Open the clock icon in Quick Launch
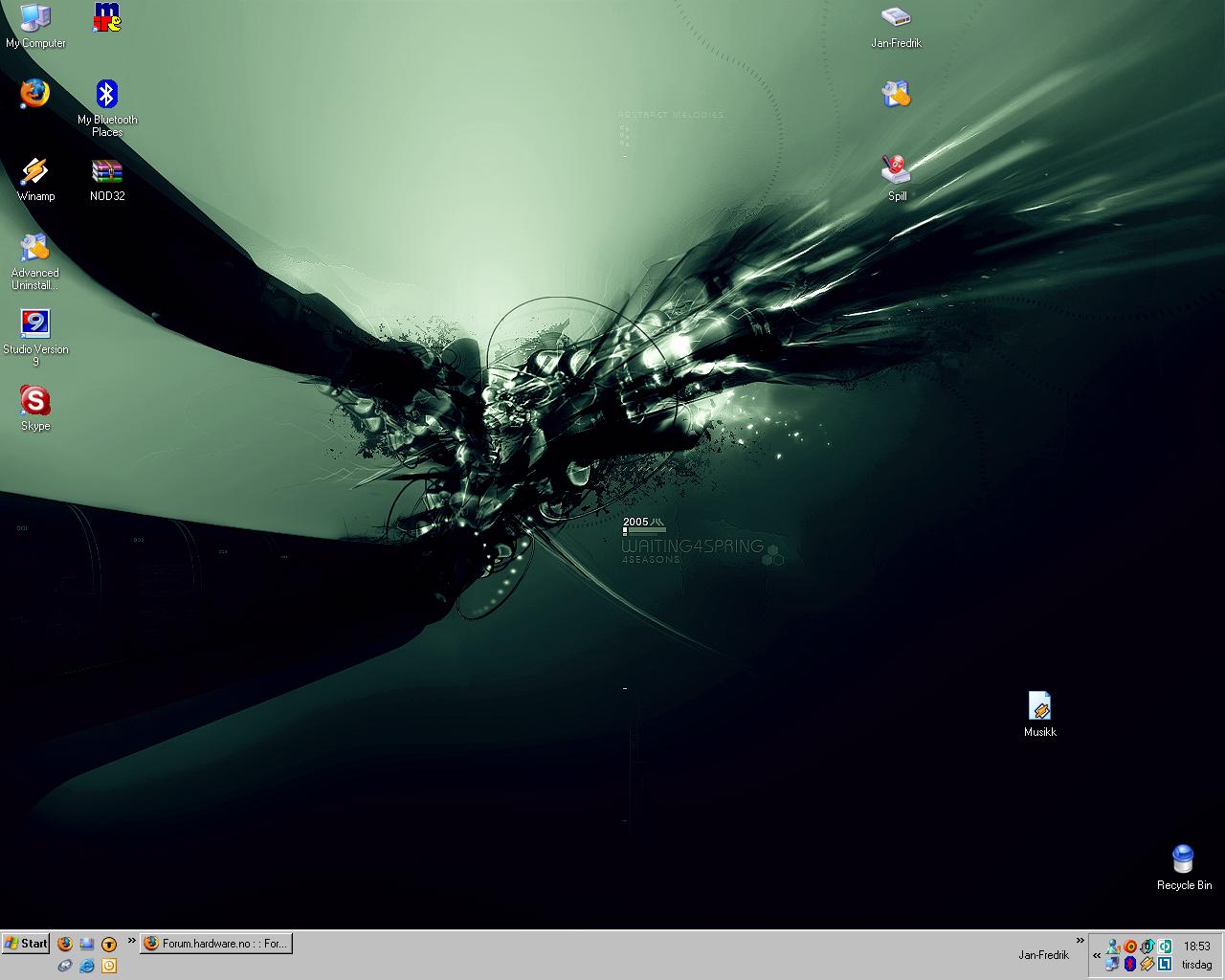1225x980 pixels. coord(109,966)
